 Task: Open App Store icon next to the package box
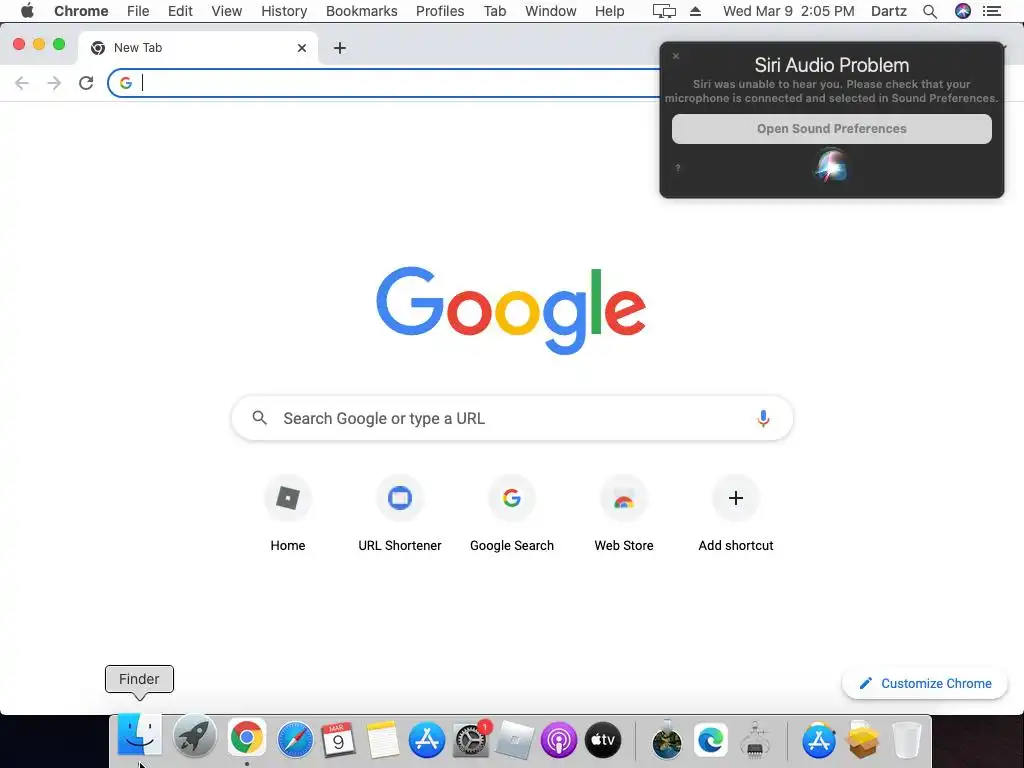coord(818,740)
